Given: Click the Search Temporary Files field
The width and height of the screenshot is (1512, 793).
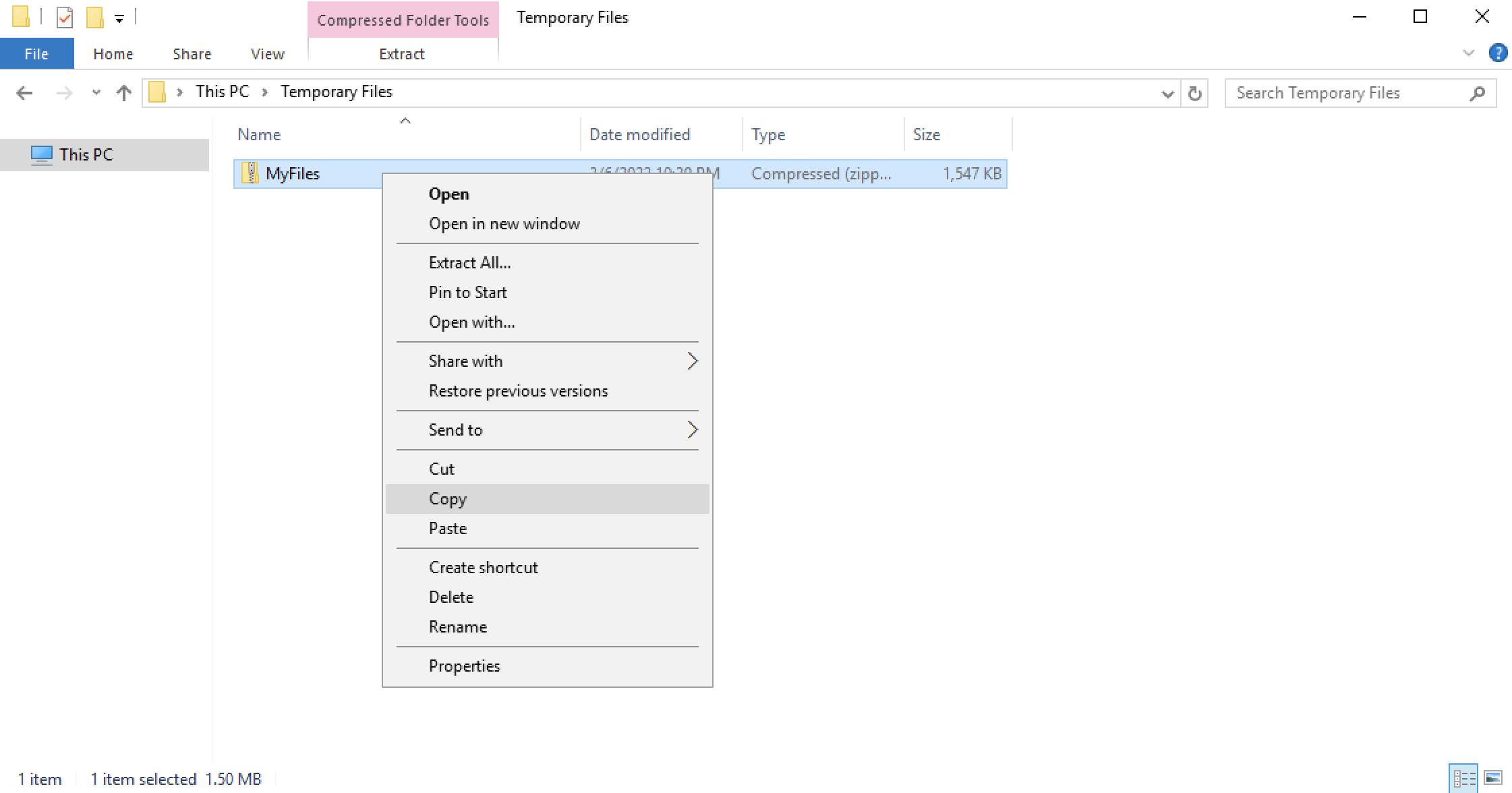Looking at the screenshot, I should coord(1342,93).
